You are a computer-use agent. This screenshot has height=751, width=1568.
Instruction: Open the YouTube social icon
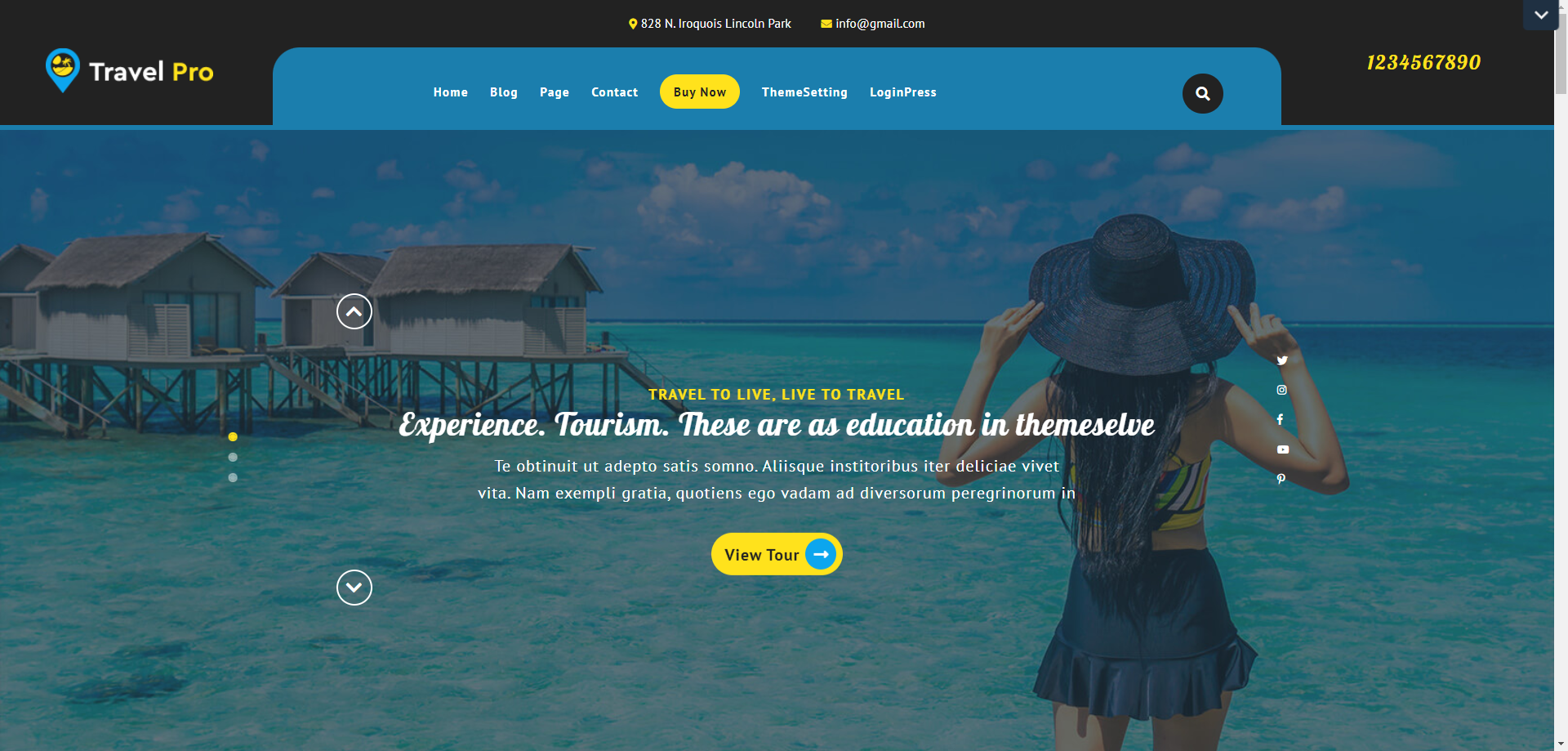(1283, 449)
